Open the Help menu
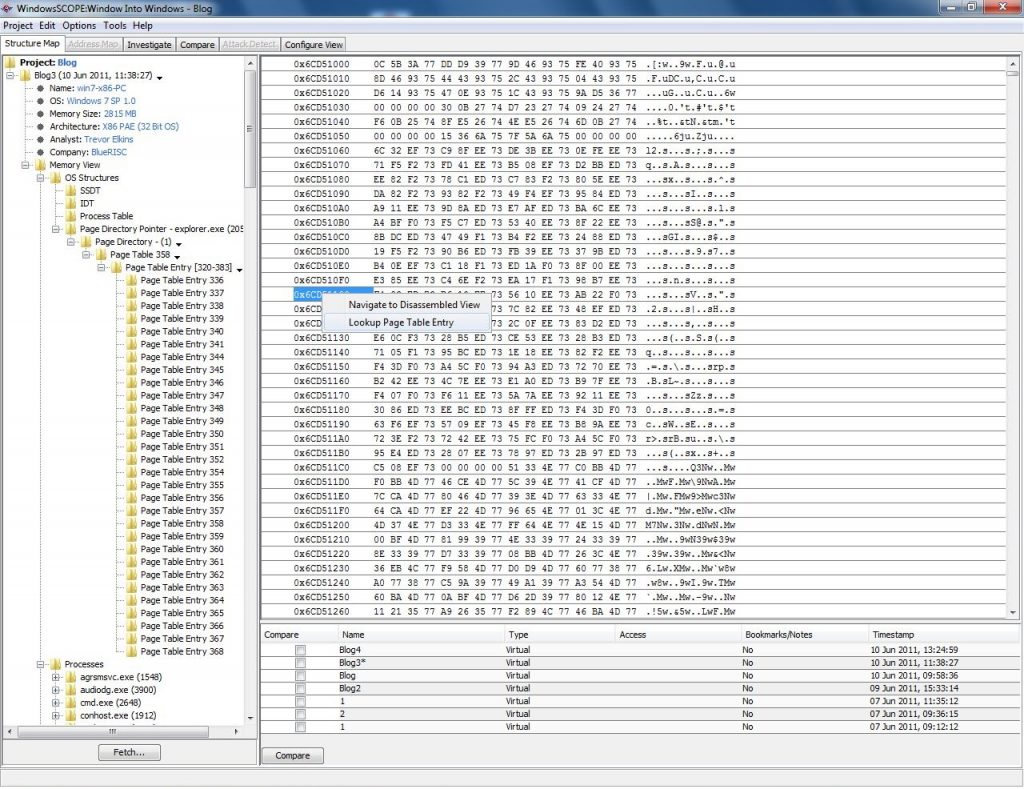 click(x=142, y=25)
